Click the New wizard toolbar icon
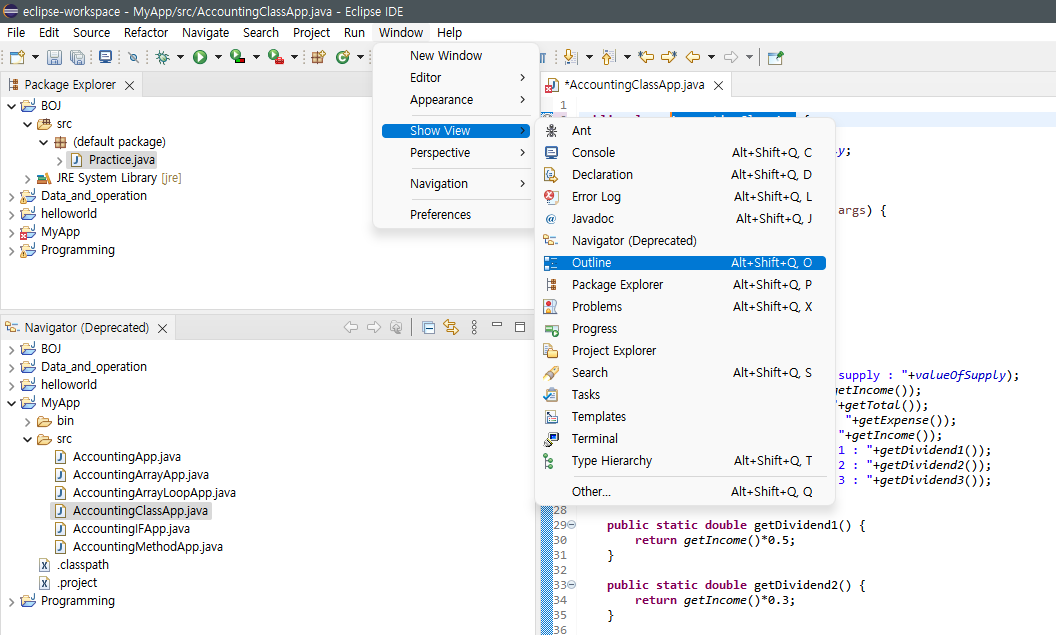Image resolution: width=1056 pixels, height=635 pixels. tap(17, 57)
